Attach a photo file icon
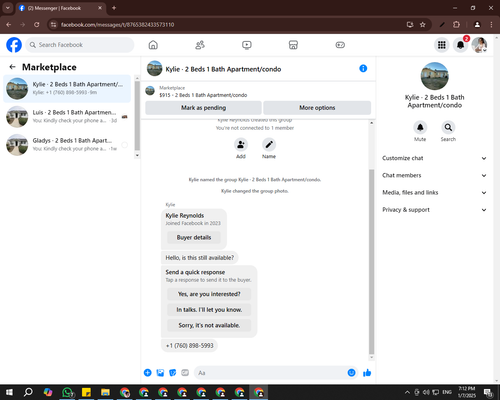 (160, 373)
